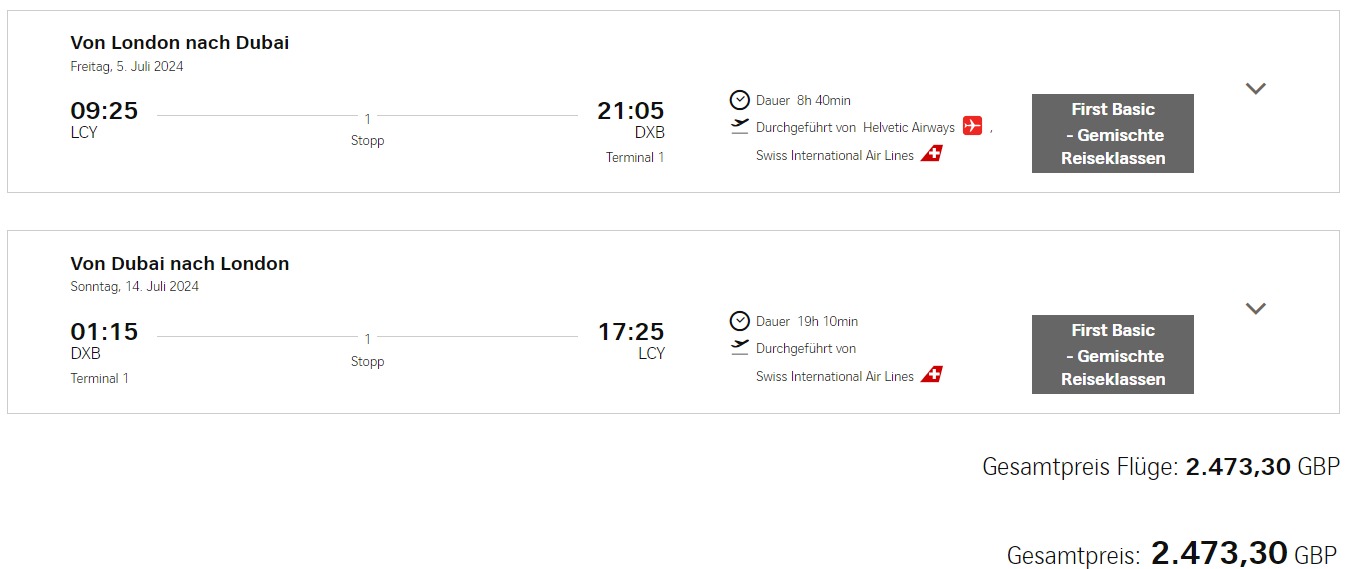This screenshot has height=569, width=1346.
Task: Select the First Basic fare for London–Dubai
Action: tap(1112, 133)
